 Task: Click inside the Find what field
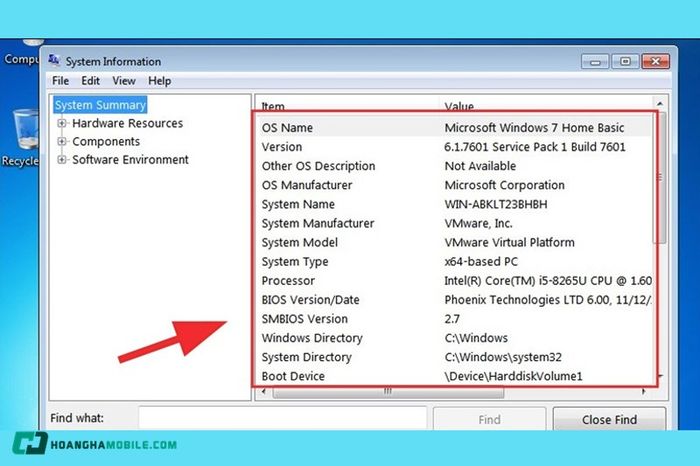point(283,418)
